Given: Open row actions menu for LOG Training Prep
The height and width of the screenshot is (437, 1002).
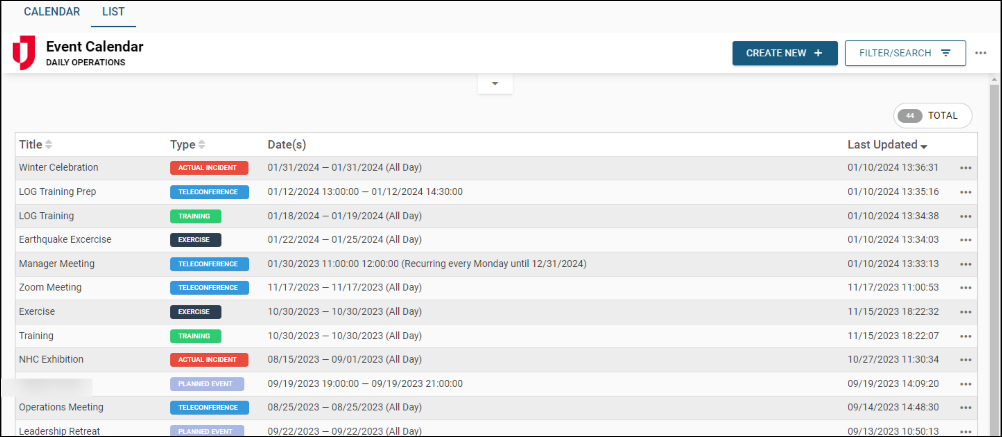Looking at the screenshot, I should pos(965,192).
